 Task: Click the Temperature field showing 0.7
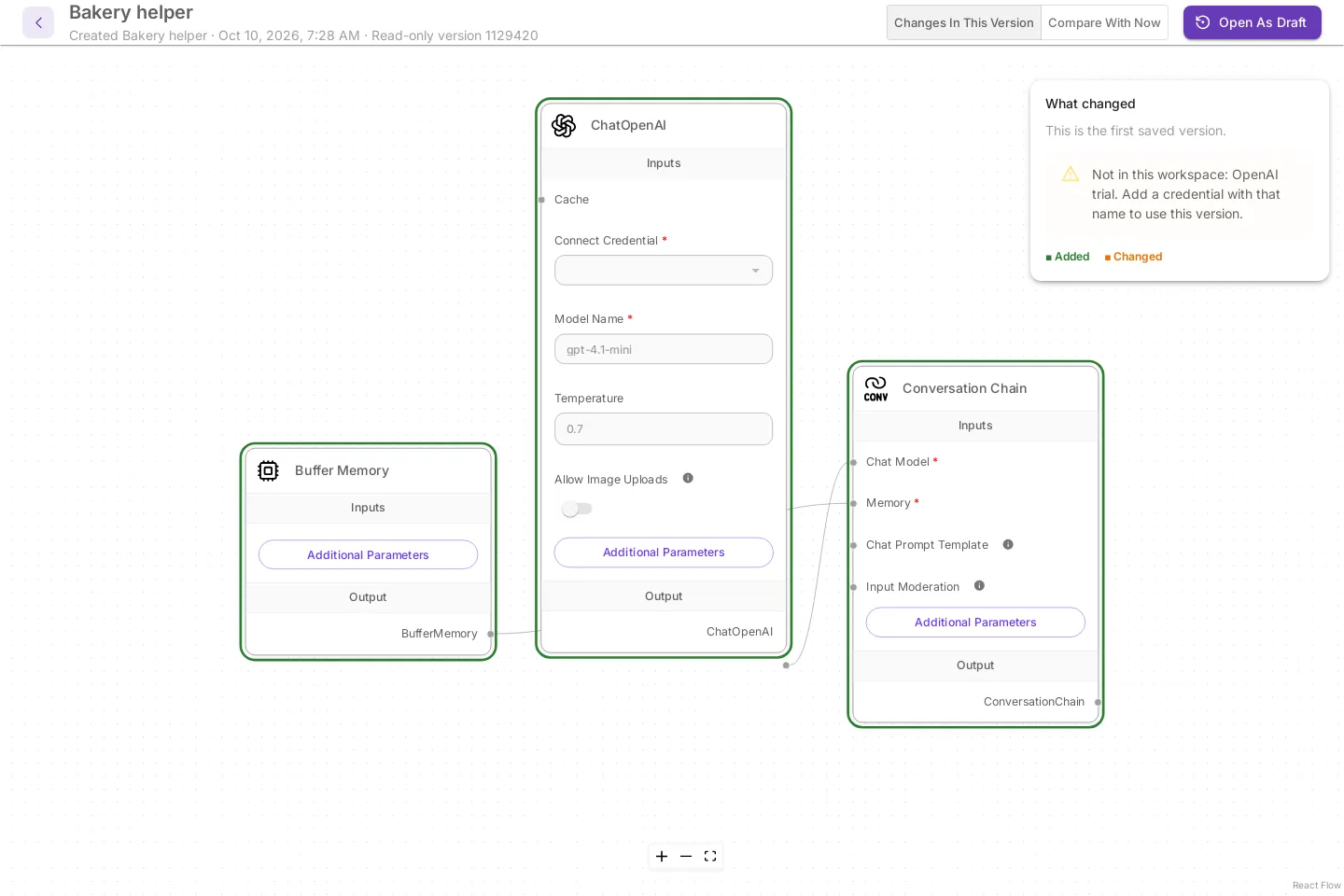point(664,429)
